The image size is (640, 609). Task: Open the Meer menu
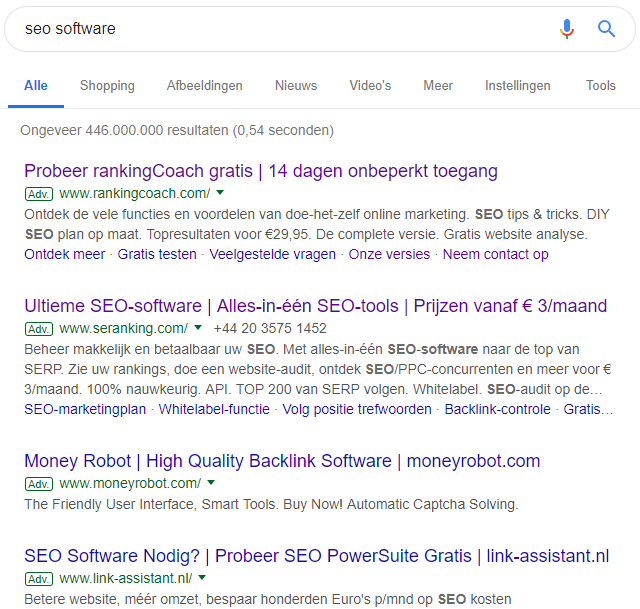point(438,86)
